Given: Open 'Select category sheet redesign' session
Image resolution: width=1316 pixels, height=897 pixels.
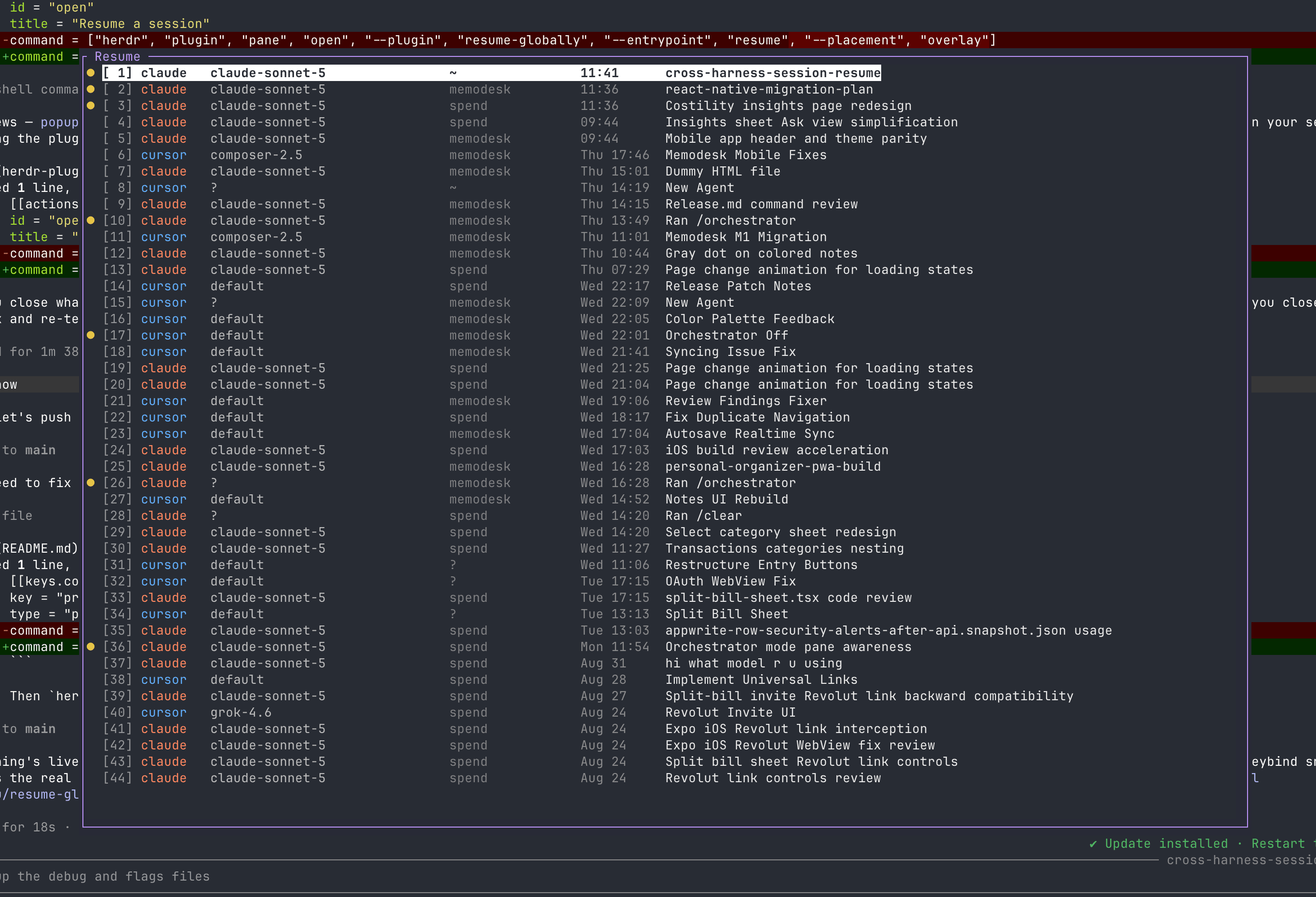Looking at the screenshot, I should pyautogui.click(x=499, y=532).
